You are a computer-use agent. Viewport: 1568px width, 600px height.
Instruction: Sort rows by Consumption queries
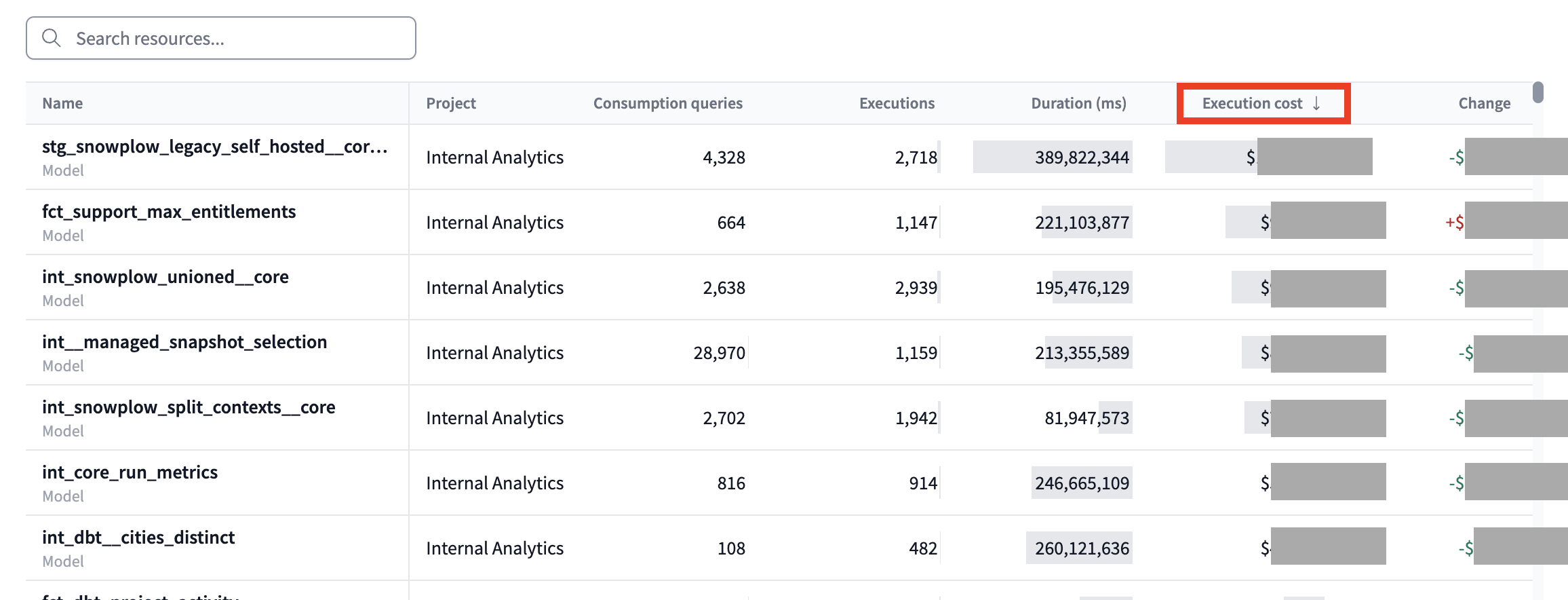point(668,102)
